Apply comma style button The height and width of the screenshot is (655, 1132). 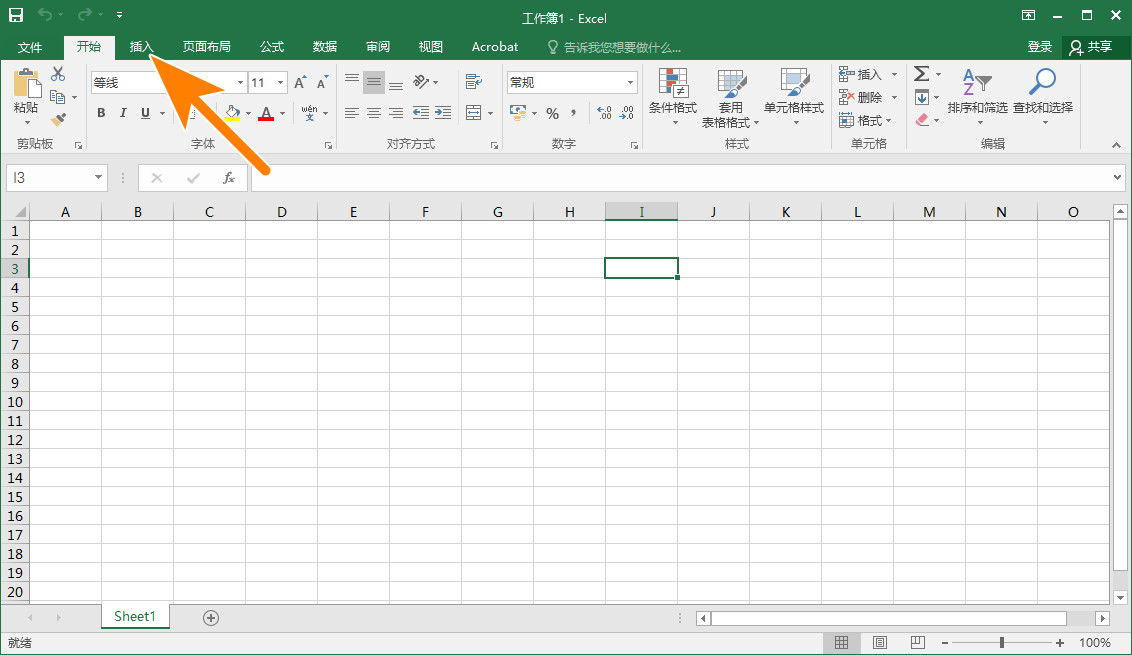(573, 113)
